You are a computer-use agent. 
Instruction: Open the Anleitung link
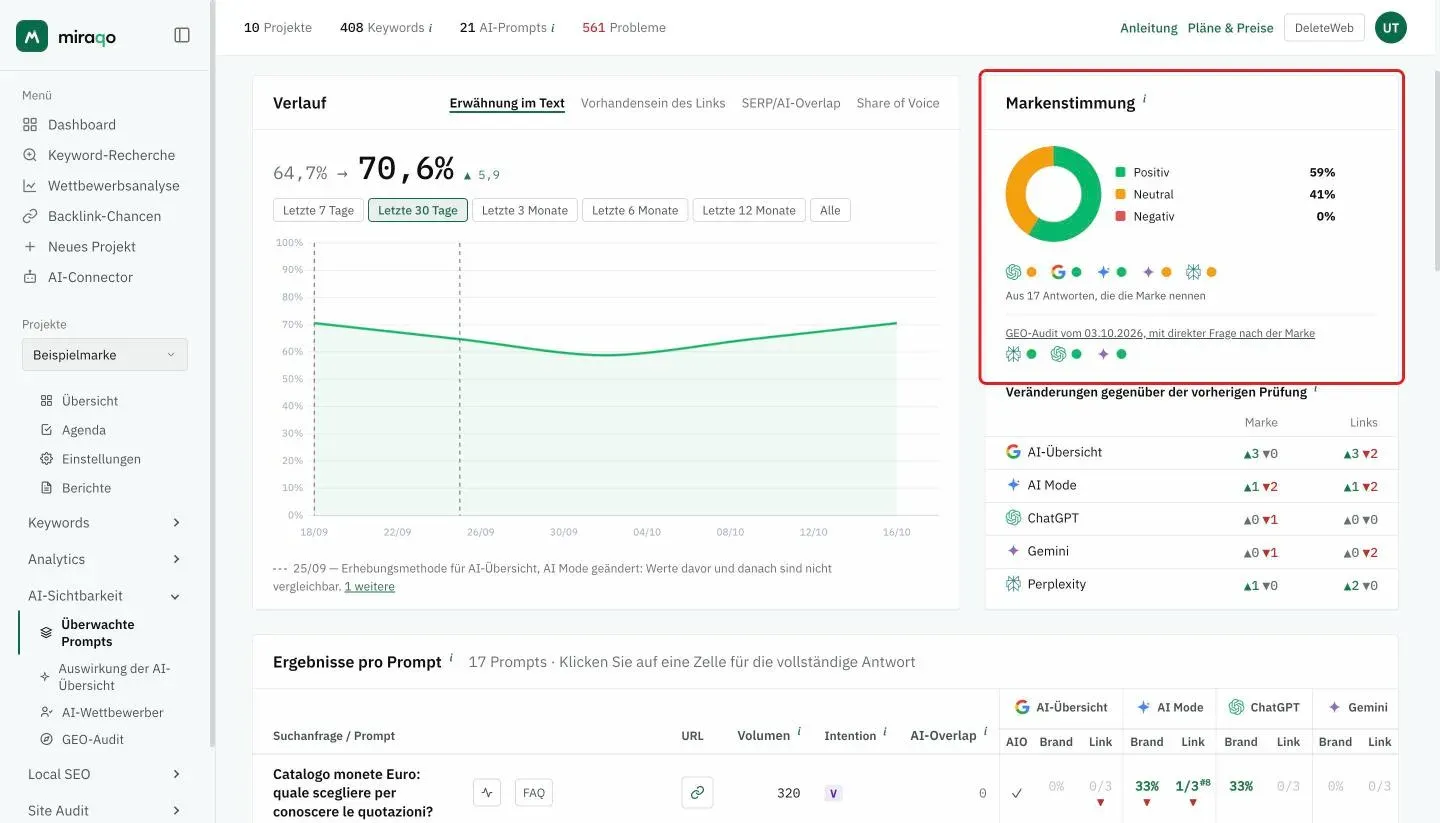tap(1149, 28)
